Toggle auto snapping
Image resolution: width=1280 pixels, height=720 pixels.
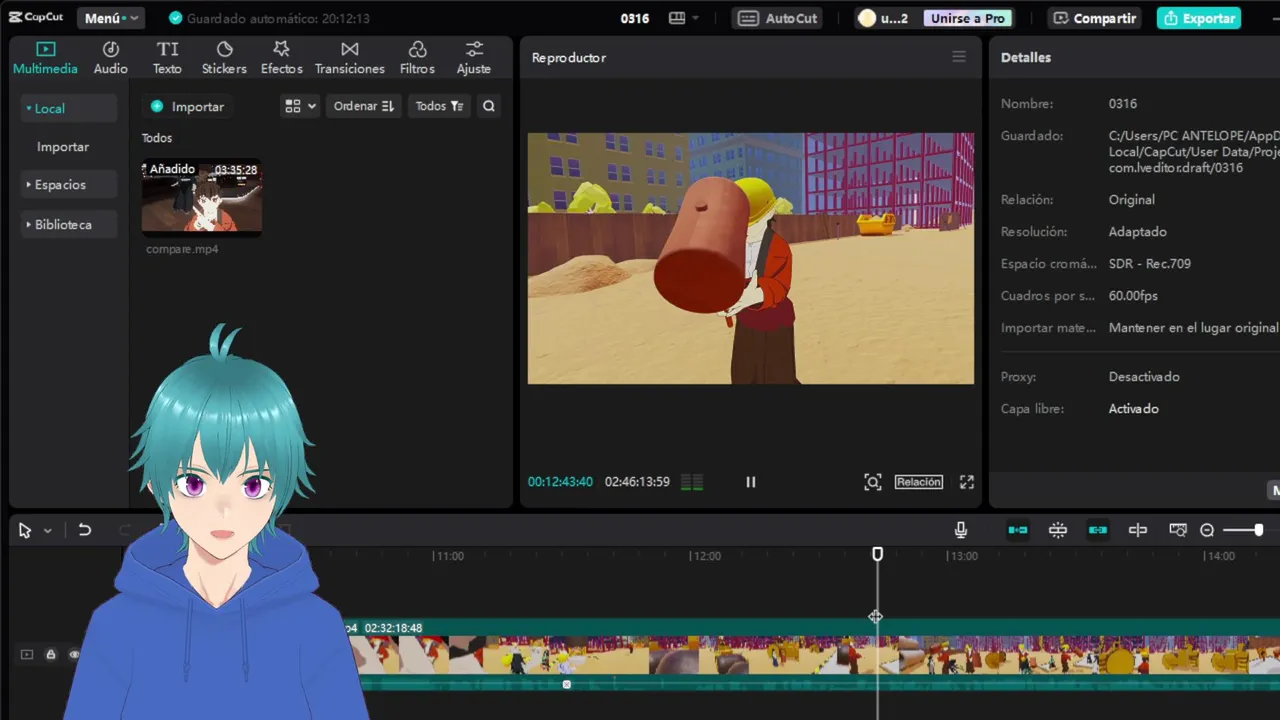tap(1058, 530)
